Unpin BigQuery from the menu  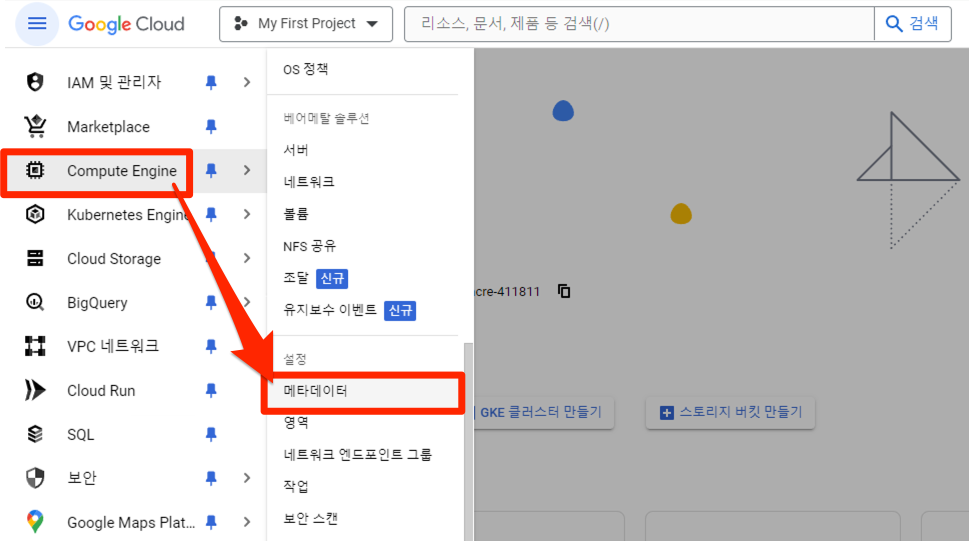point(211,302)
